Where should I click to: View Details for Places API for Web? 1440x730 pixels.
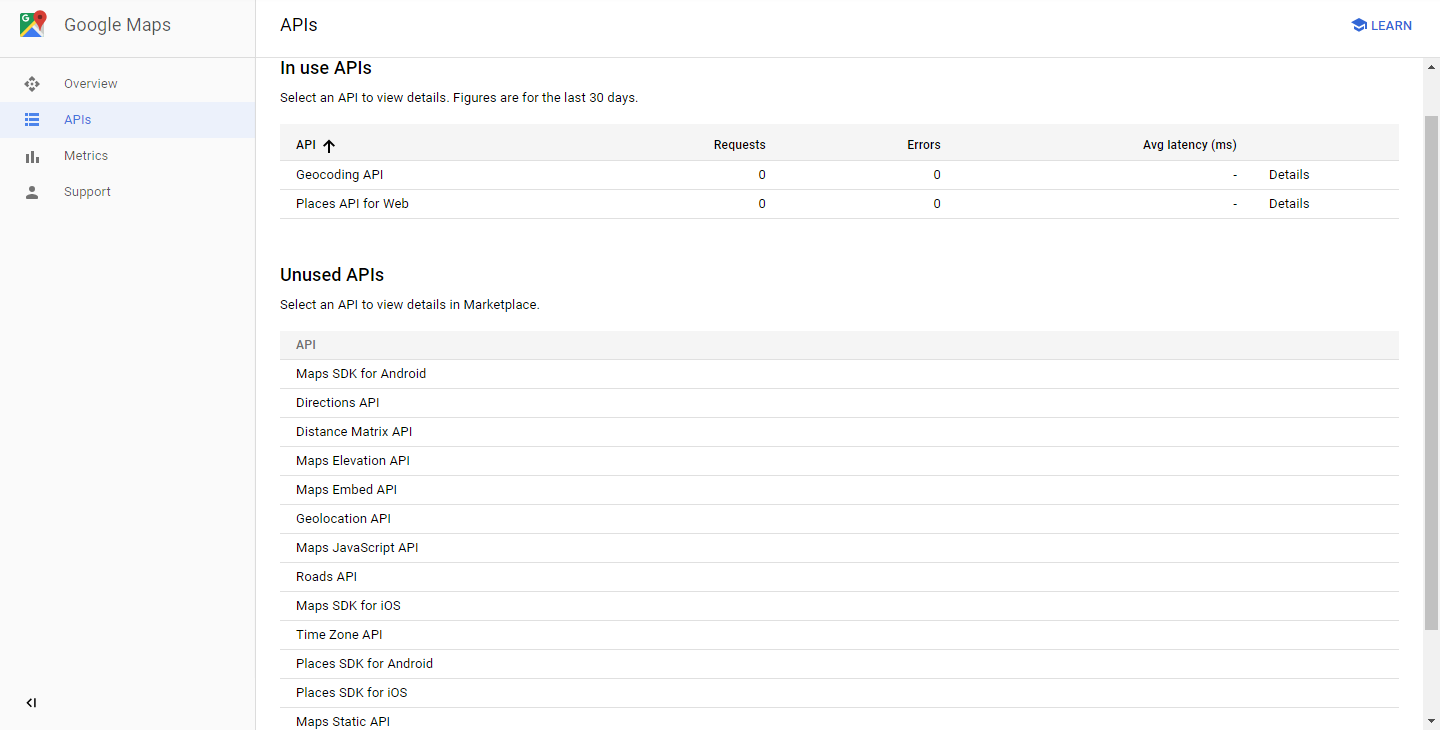coord(1289,204)
